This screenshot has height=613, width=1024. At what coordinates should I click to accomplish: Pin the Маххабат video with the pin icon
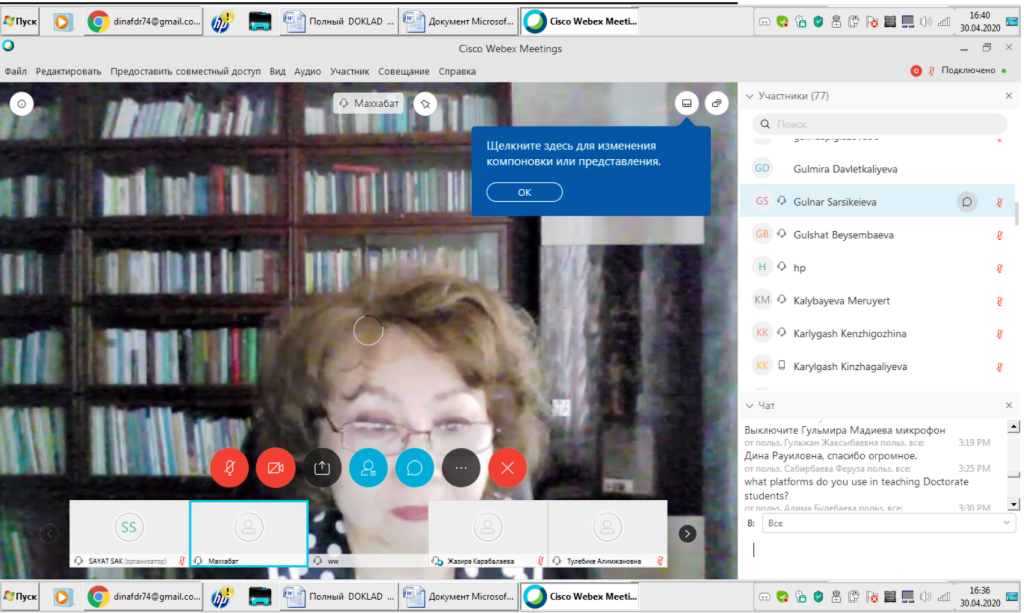[425, 103]
